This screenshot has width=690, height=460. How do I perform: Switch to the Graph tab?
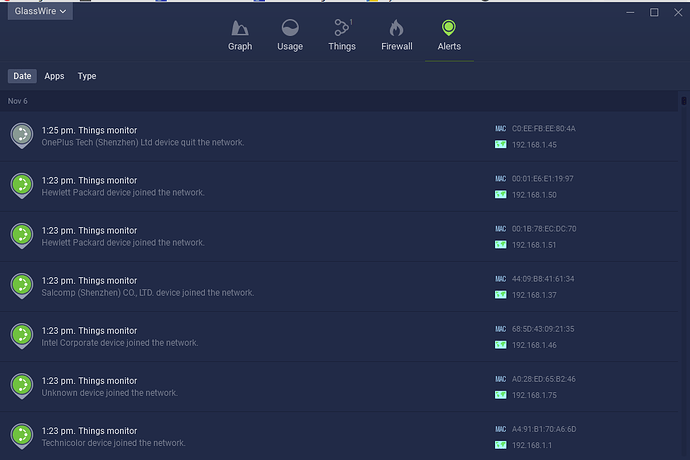(x=240, y=34)
